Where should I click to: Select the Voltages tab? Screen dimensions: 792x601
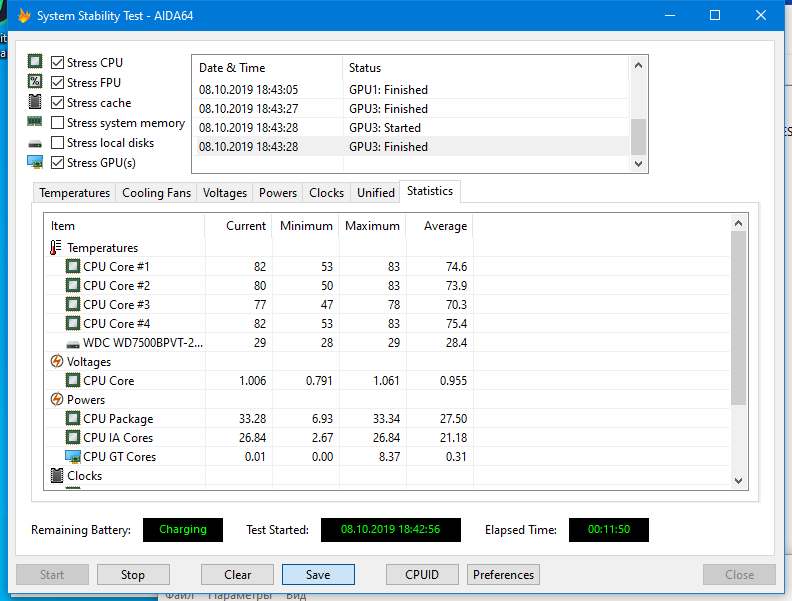click(x=225, y=193)
